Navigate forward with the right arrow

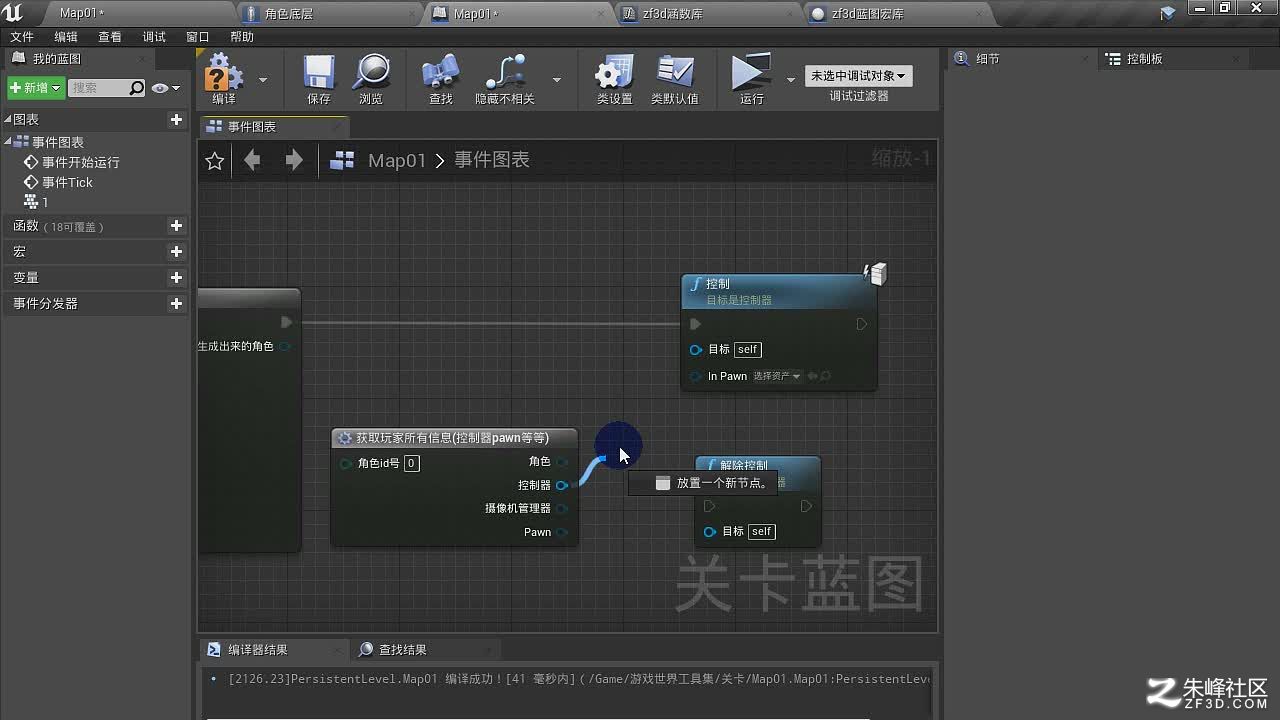pos(294,160)
